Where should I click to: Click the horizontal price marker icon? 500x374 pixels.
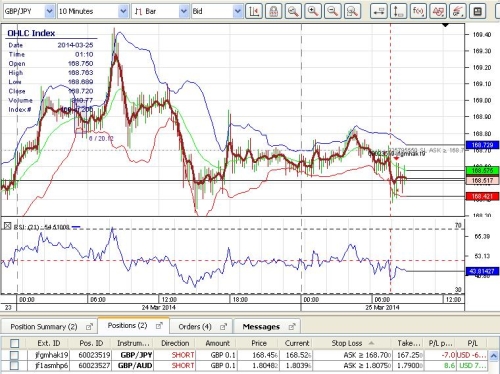point(379,11)
